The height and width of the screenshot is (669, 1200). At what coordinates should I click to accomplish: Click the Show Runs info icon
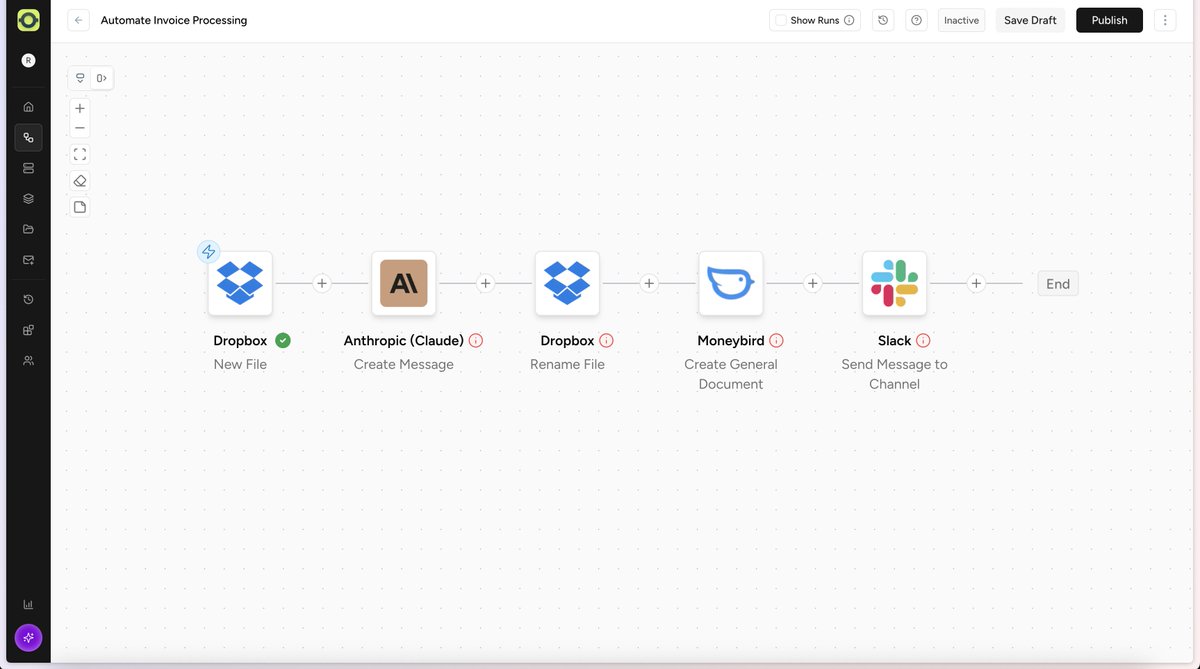pyautogui.click(x=849, y=20)
